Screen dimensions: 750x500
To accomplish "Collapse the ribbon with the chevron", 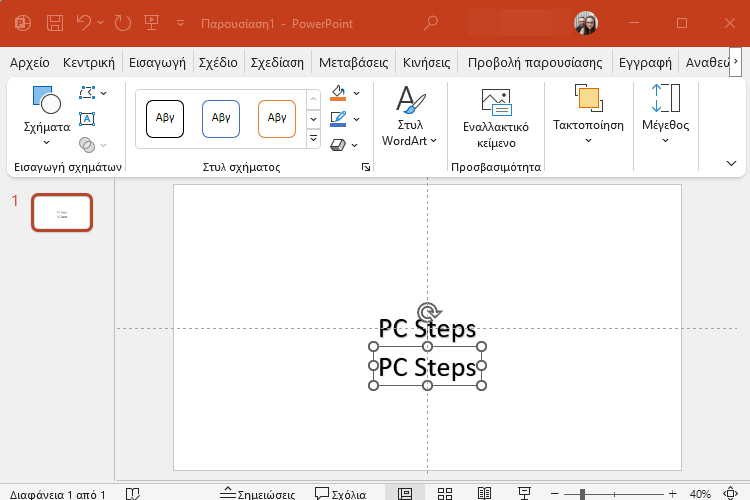I will (731, 164).
